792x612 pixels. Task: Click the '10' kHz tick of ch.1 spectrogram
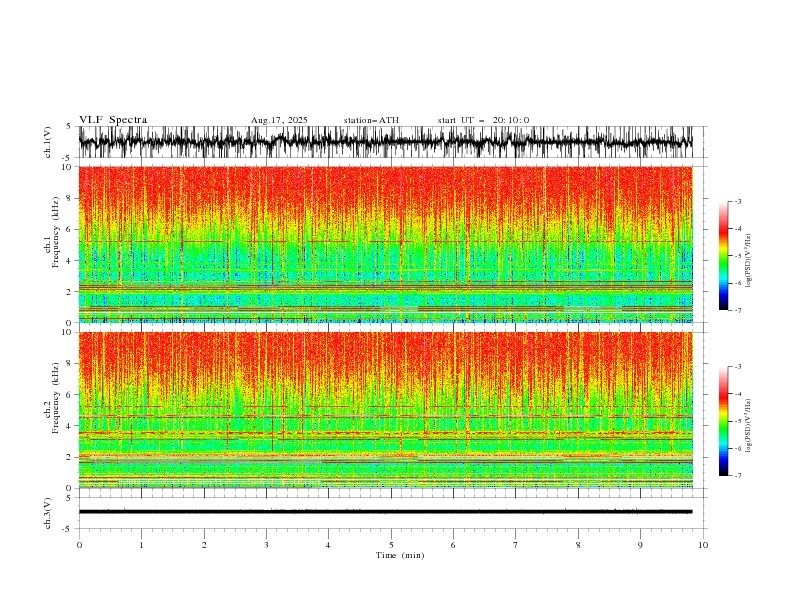click(x=68, y=167)
